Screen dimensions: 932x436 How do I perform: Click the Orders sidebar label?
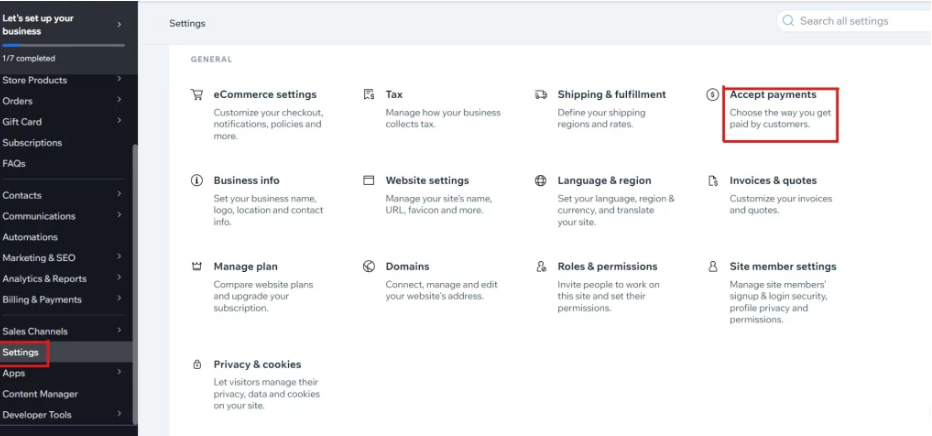17,101
